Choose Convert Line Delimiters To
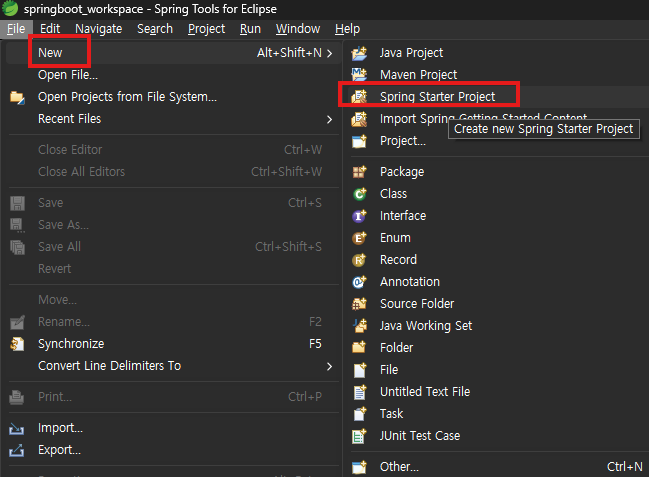 click(173, 366)
